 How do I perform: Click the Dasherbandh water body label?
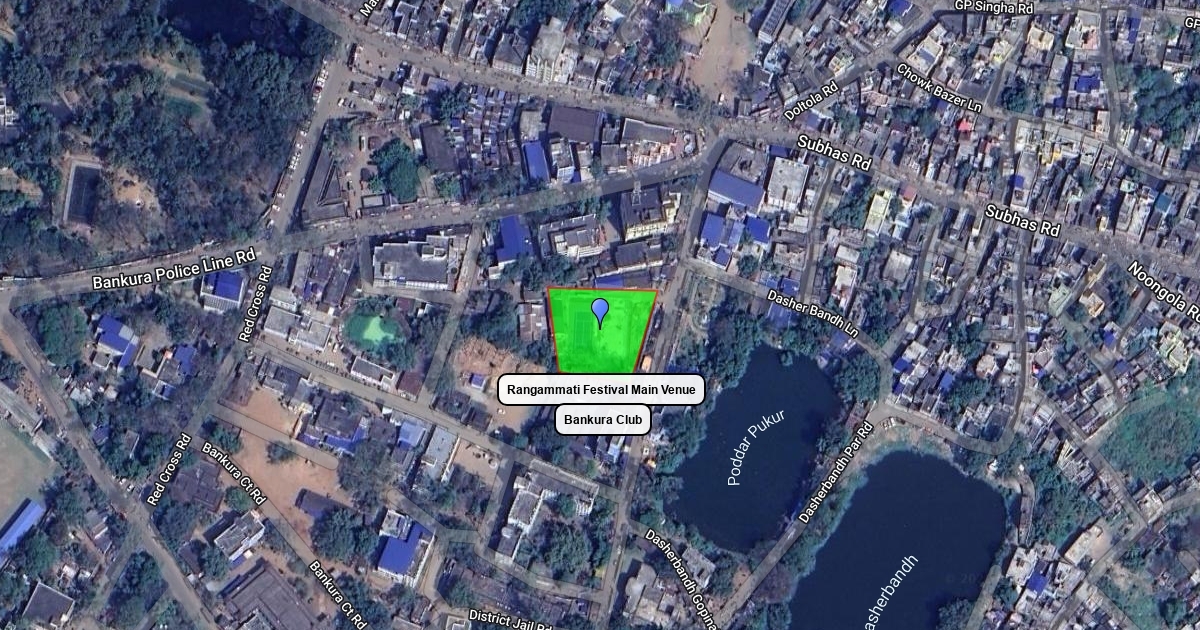[x=888, y=592]
